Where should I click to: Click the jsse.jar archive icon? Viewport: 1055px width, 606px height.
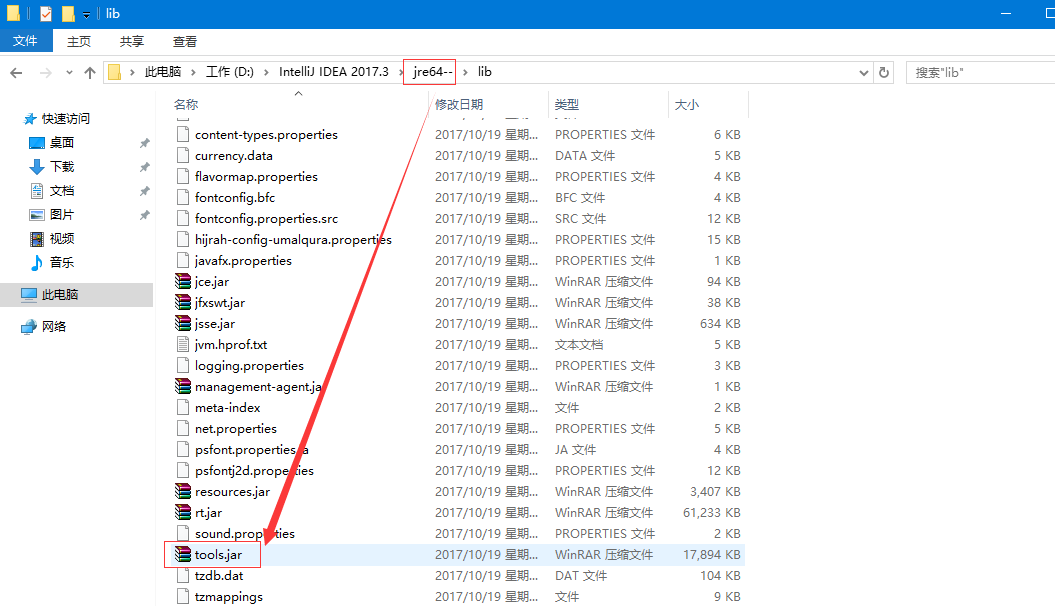182,324
